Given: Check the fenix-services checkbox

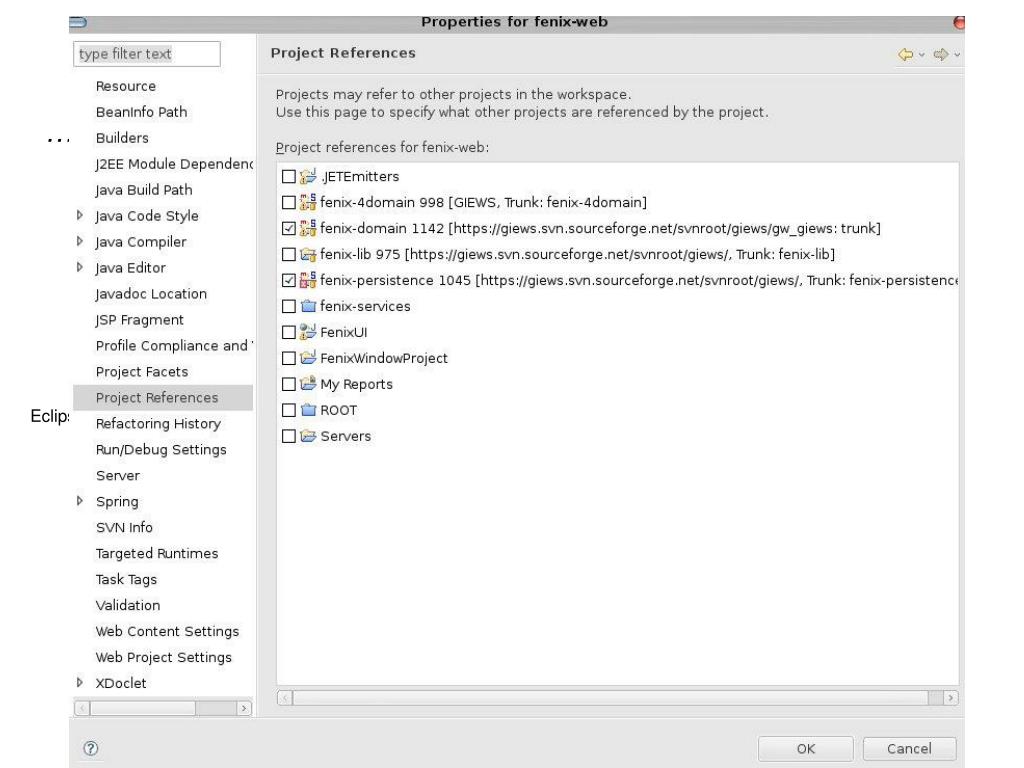Looking at the screenshot, I should [289, 306].
